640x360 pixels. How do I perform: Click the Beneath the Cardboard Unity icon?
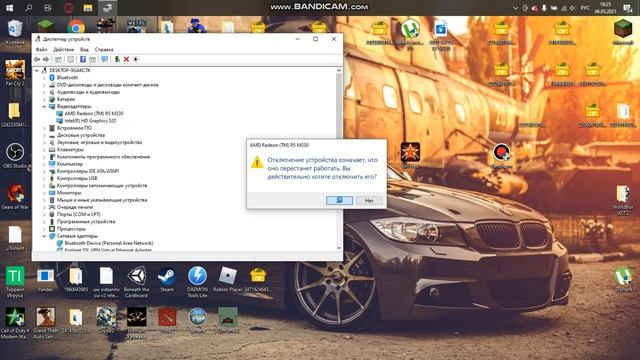coord(136,282)
